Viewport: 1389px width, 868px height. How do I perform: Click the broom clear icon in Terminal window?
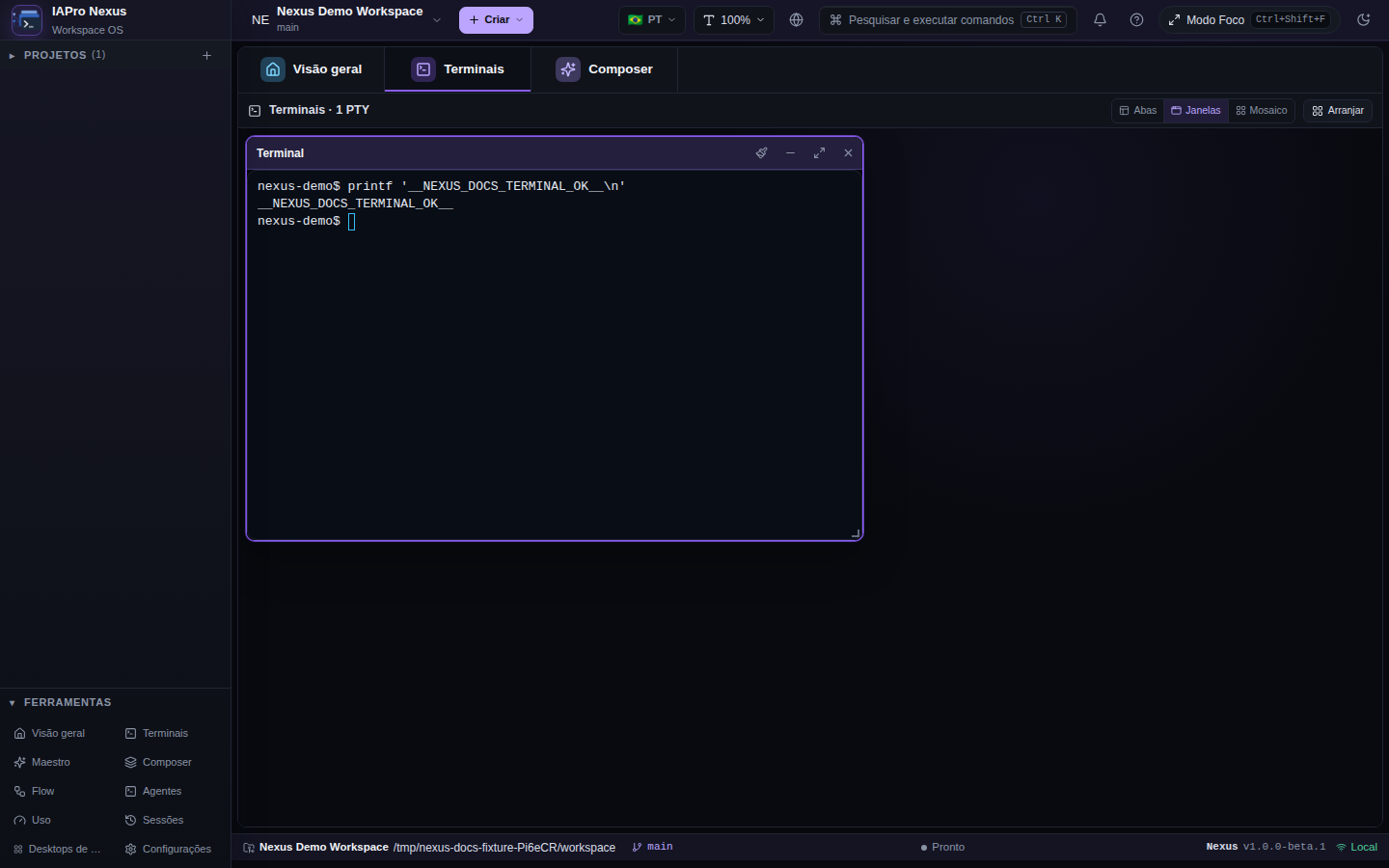(x=761, y=153)
